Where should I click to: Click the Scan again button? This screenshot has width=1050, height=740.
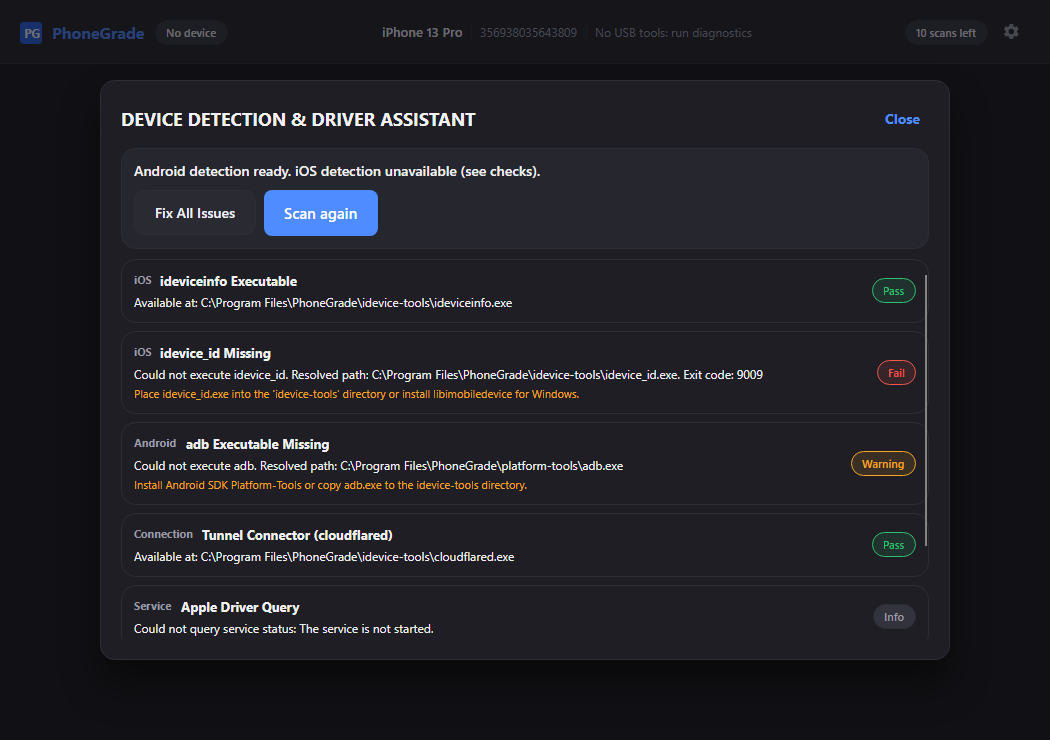pos(321,213)
